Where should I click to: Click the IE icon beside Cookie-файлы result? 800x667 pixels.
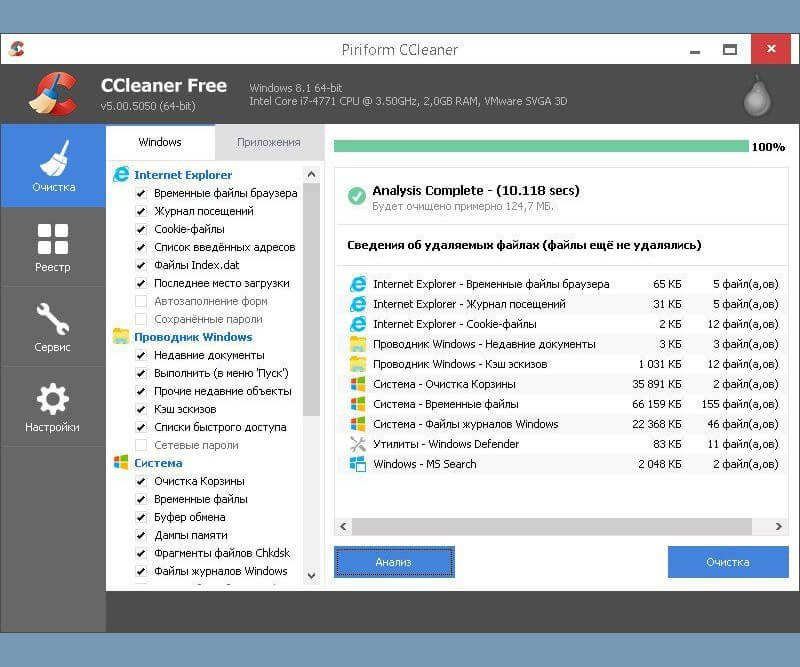pos(358,324)
